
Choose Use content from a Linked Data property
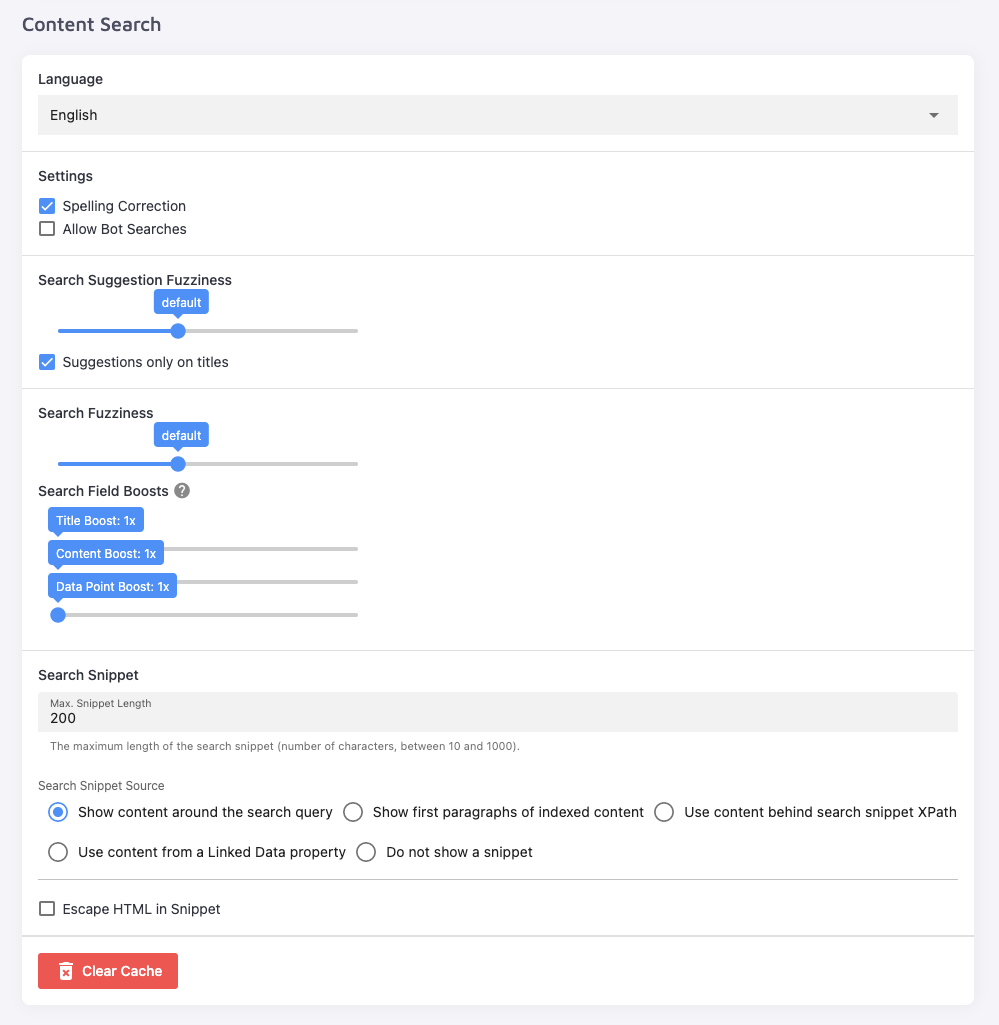coord(58,852)
